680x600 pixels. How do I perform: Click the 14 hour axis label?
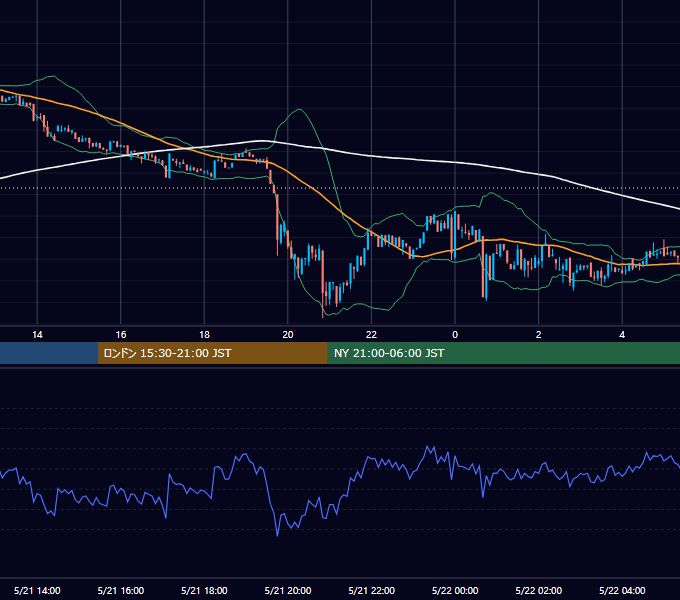click(37, 335)
